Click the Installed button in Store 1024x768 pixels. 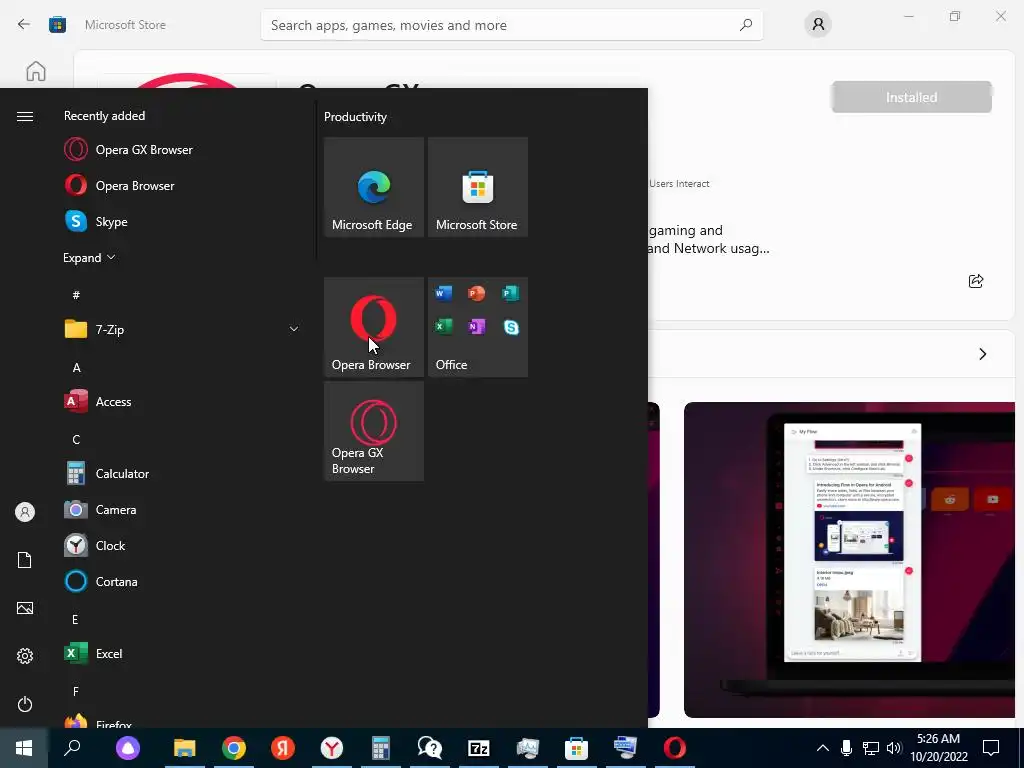coord(911,97)
